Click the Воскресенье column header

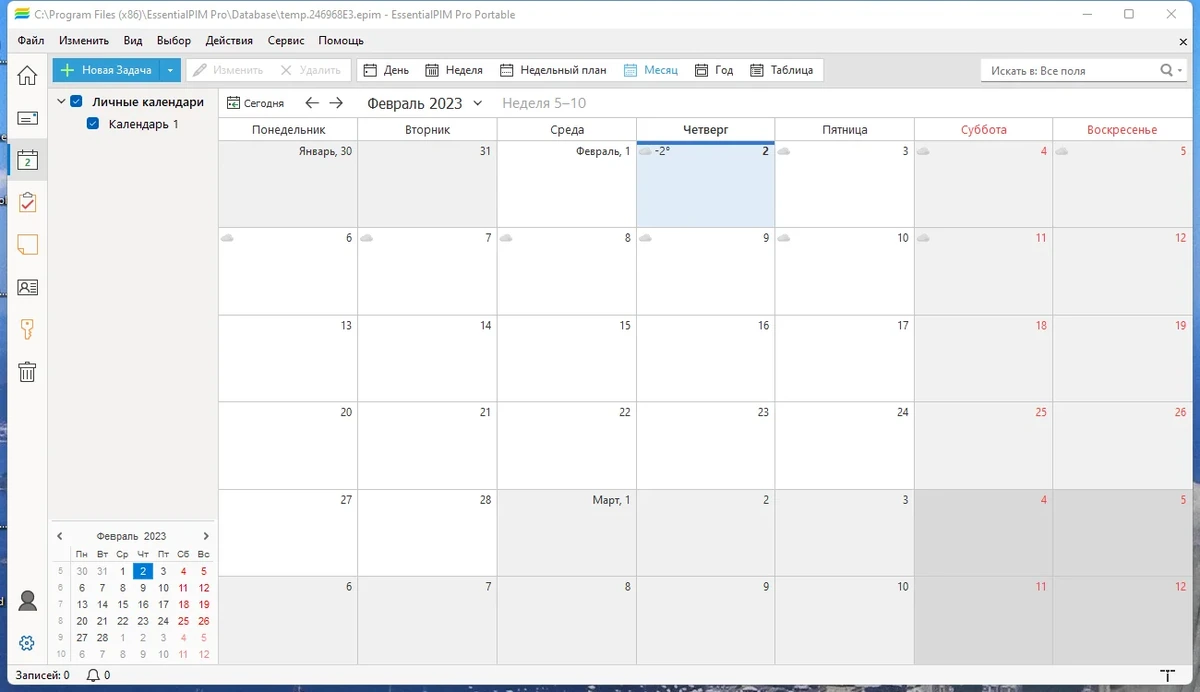[x=1122, y=130]
